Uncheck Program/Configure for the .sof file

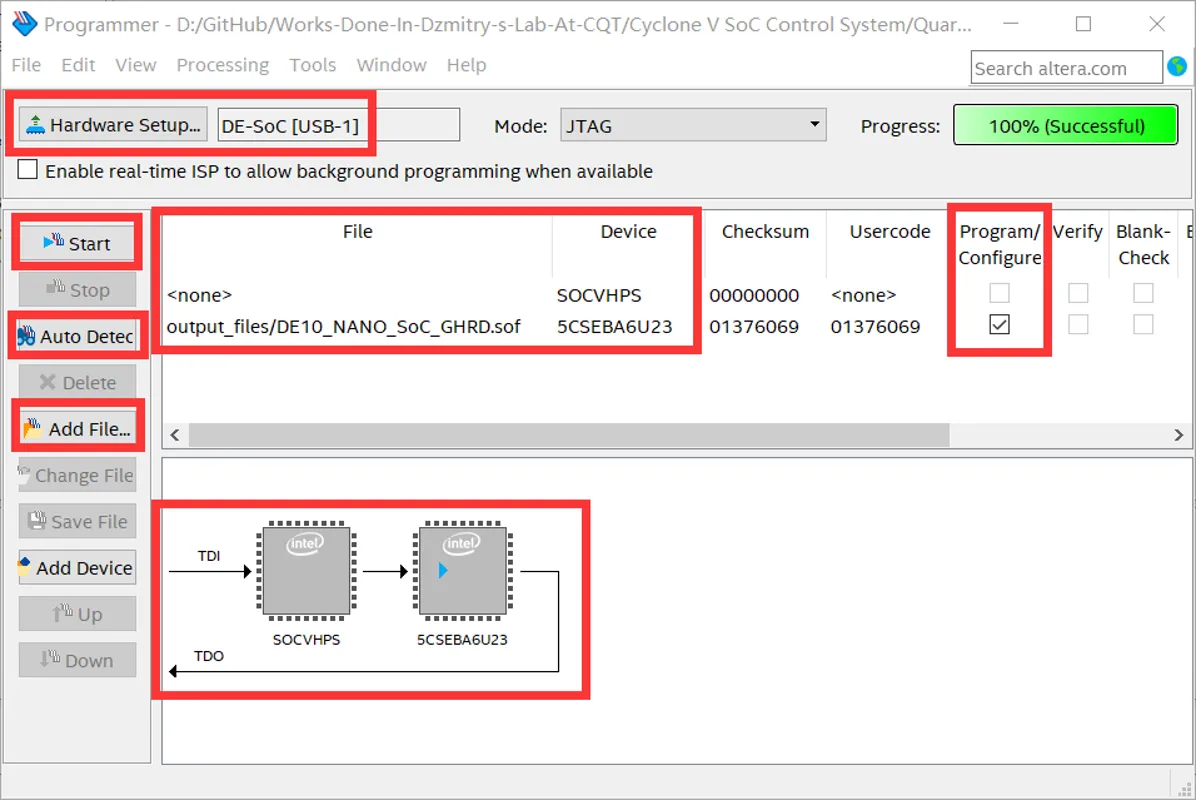click(x=999, y=325)
